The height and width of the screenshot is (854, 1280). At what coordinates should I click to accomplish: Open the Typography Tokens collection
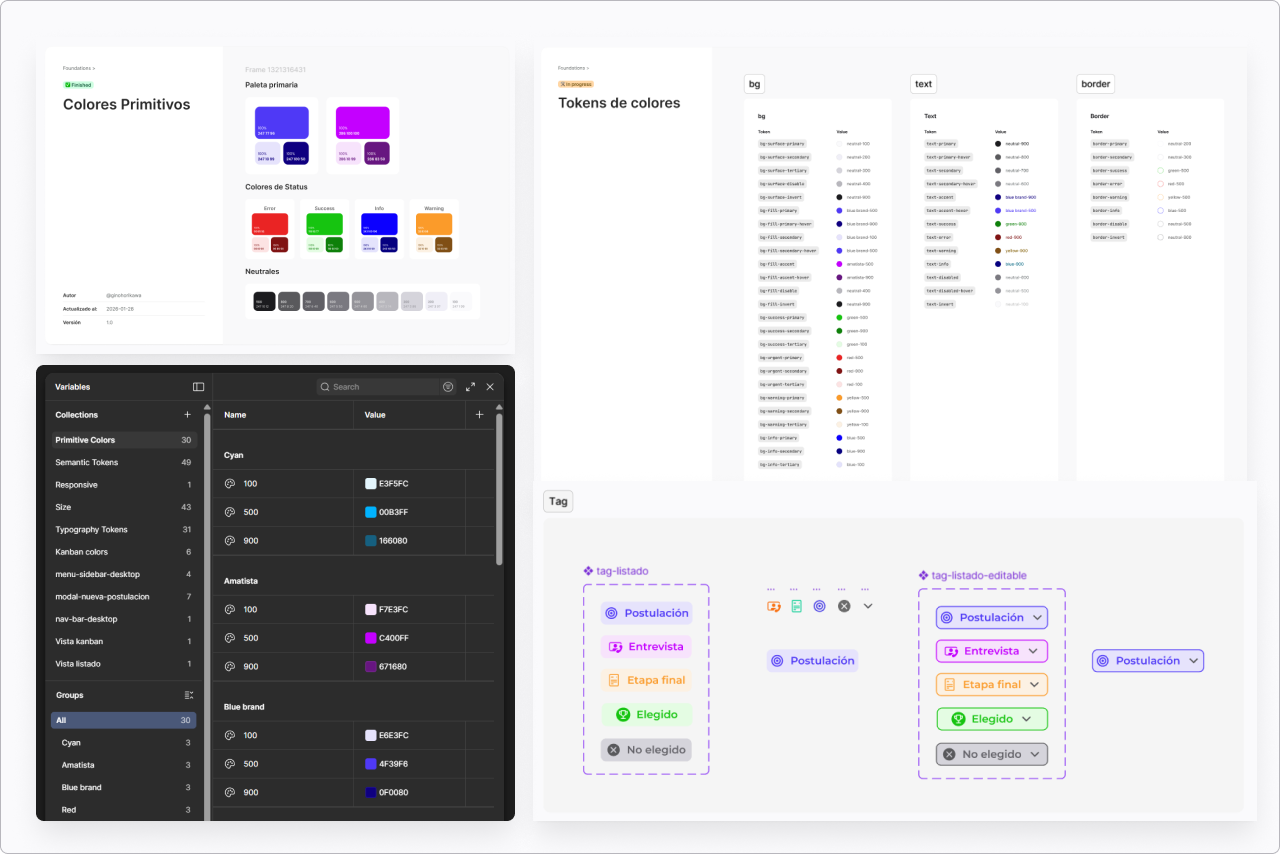[91, 530]
